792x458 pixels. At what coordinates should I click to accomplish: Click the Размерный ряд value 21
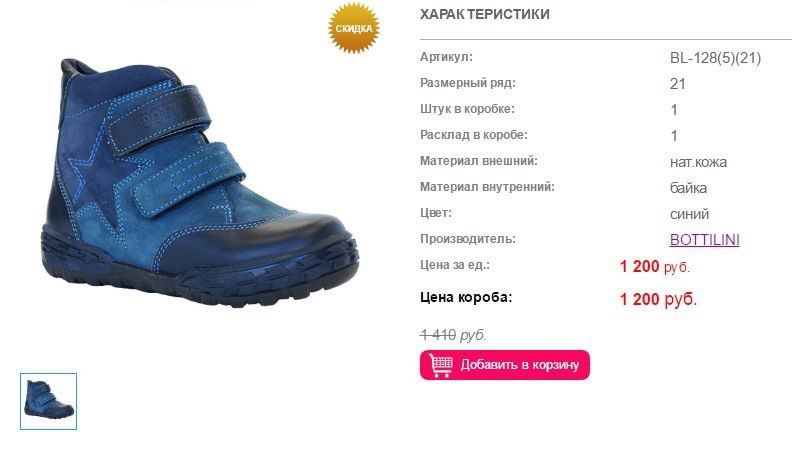click(678, 84)
